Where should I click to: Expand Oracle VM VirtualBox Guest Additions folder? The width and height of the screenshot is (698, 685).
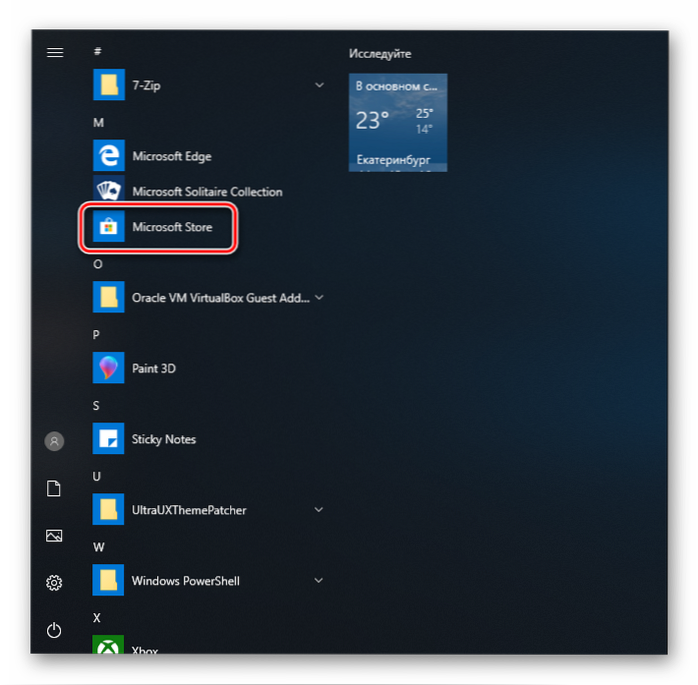[x=319, y=297]
